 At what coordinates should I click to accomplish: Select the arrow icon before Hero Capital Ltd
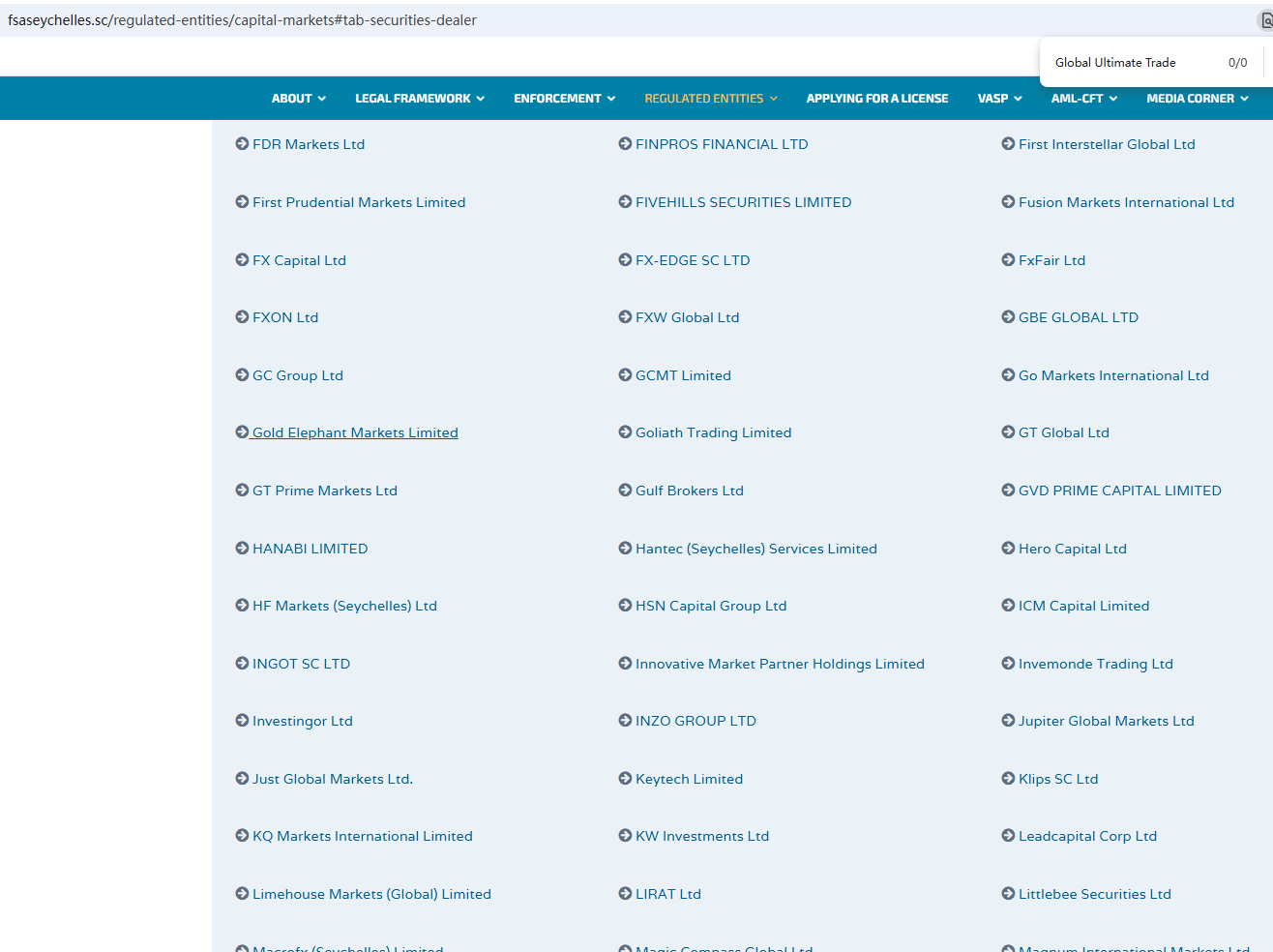[1008, 549]
